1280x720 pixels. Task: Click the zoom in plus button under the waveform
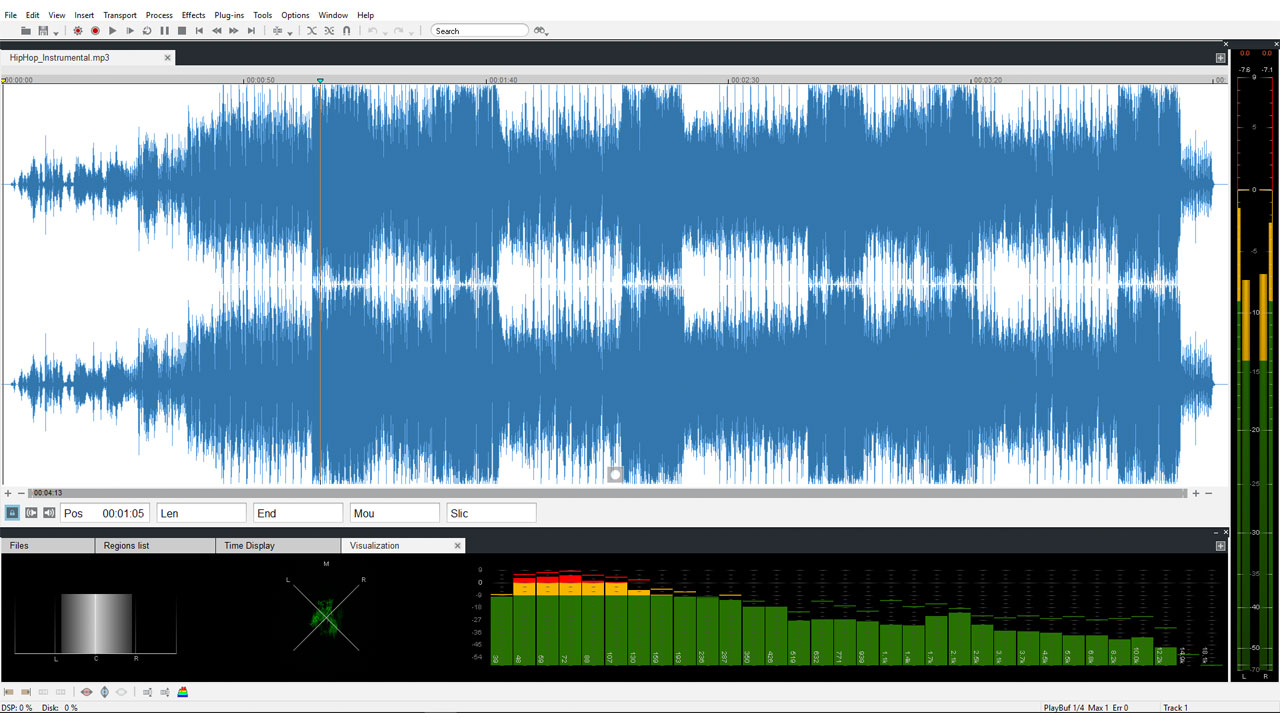pyautogui.click(x=8, y=492)
